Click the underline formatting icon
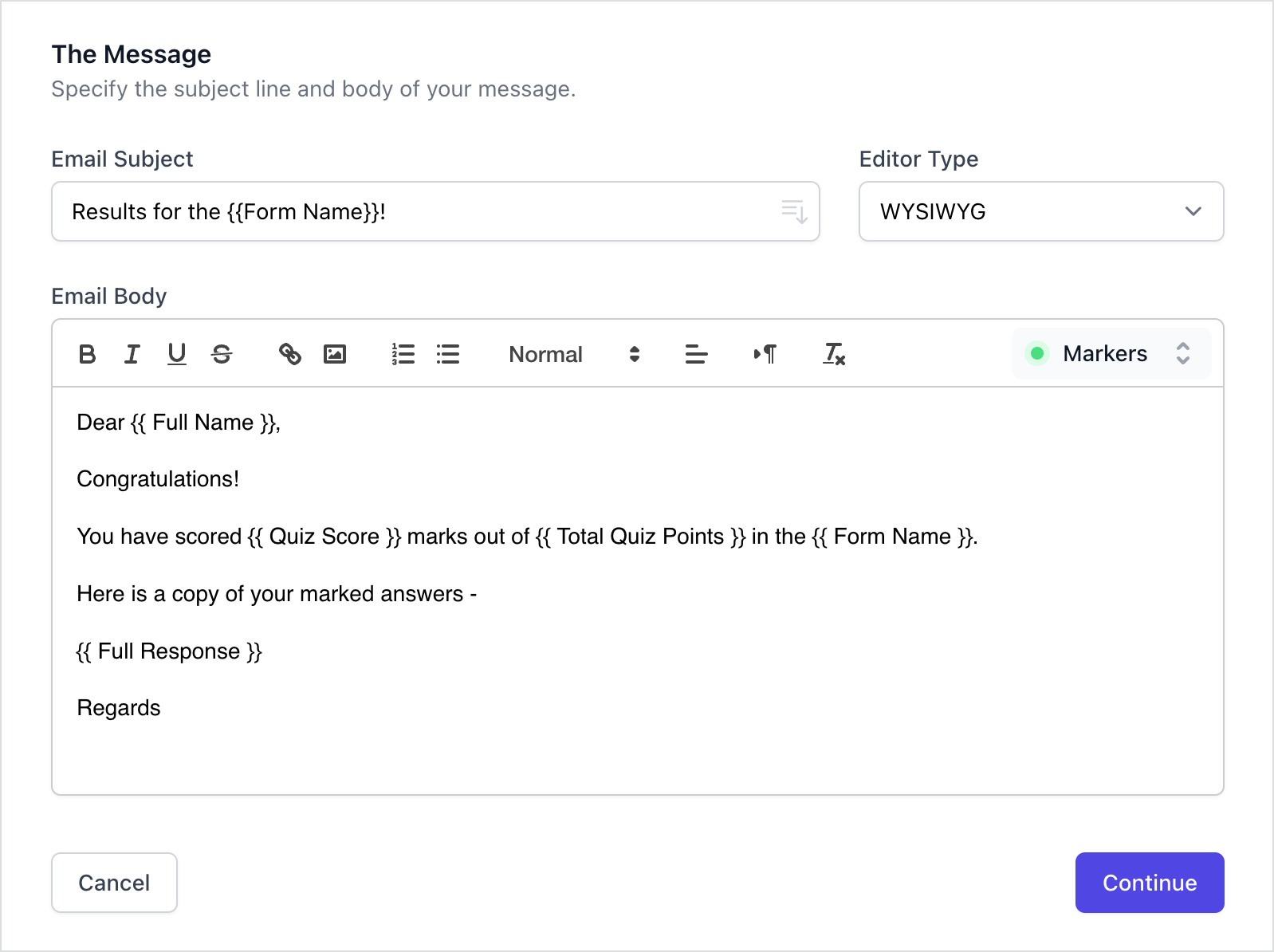The image size is (1274, 952). coord(177,354)
